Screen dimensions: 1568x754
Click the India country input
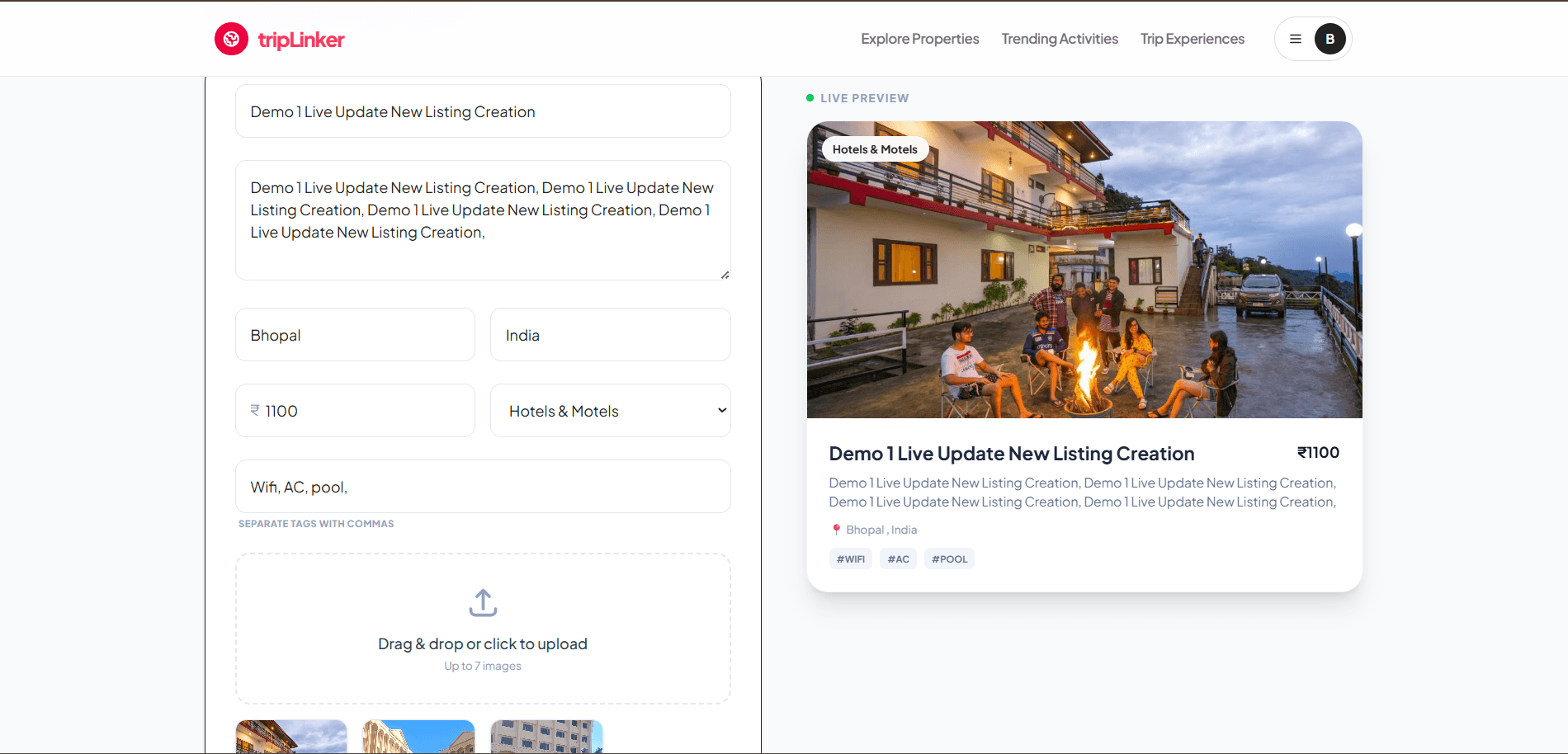tap(611, 335)
